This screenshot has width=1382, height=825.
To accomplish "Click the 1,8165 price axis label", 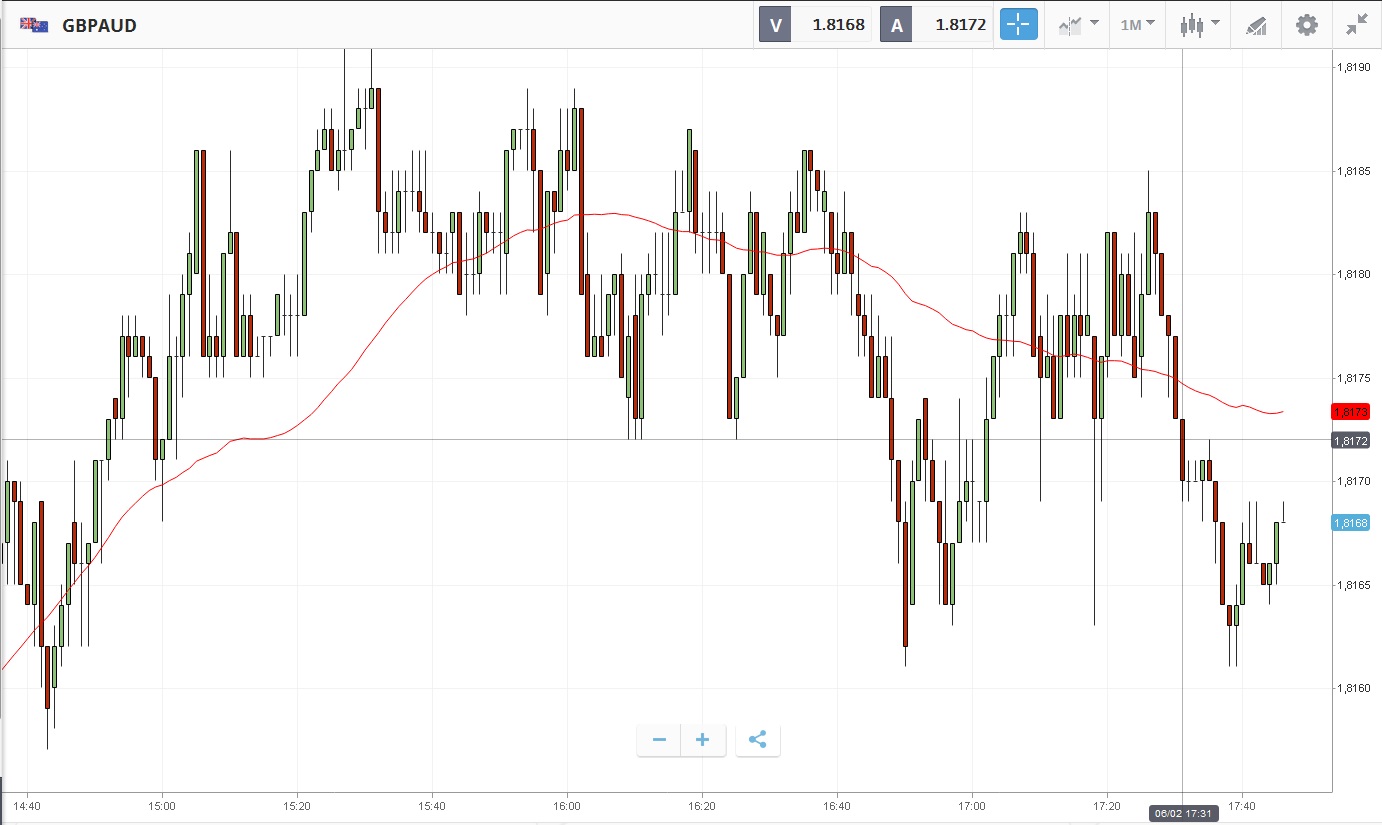I will pos(1353,585).
